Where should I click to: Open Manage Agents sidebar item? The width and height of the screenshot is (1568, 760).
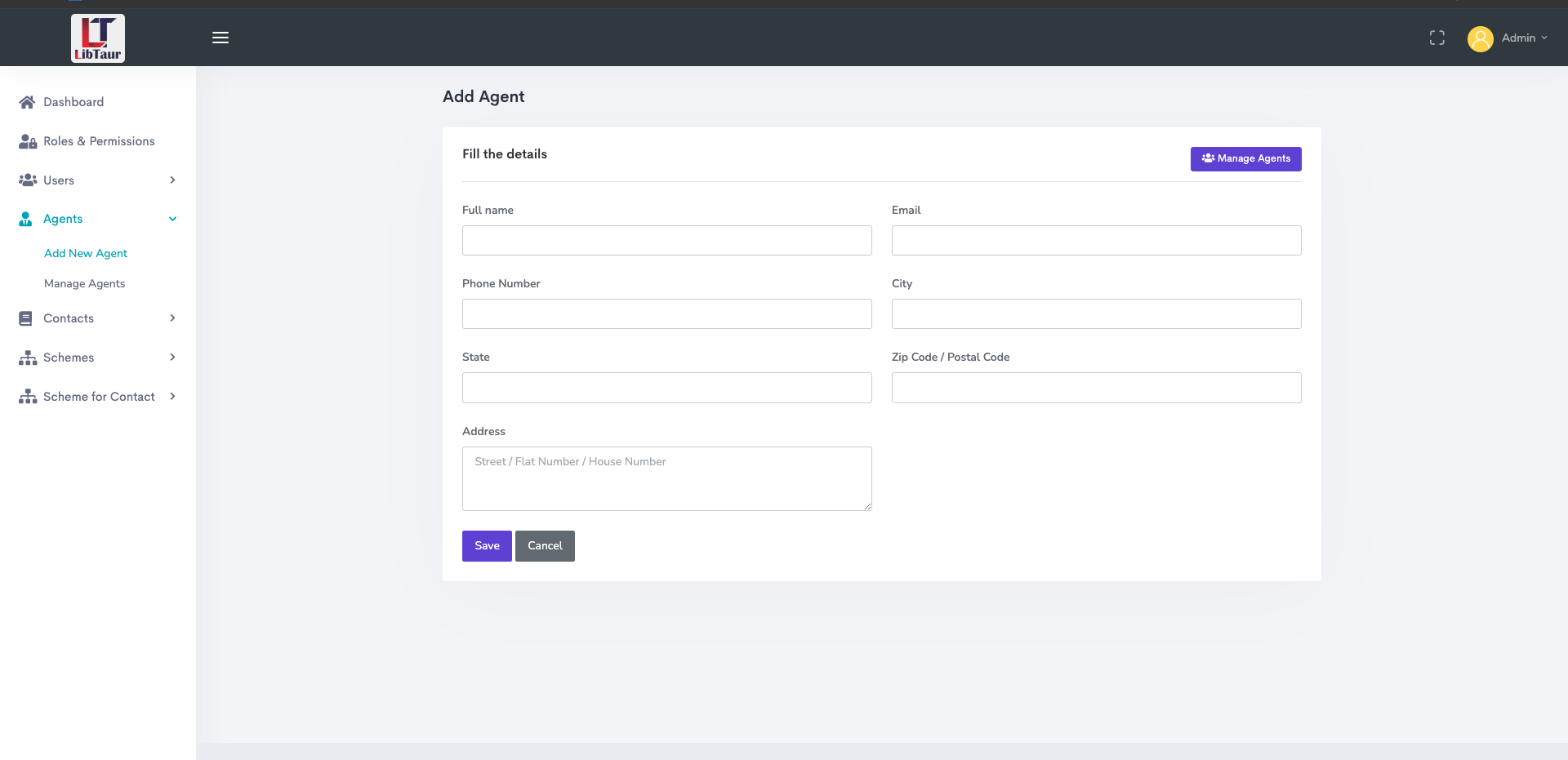coord(85,283)
